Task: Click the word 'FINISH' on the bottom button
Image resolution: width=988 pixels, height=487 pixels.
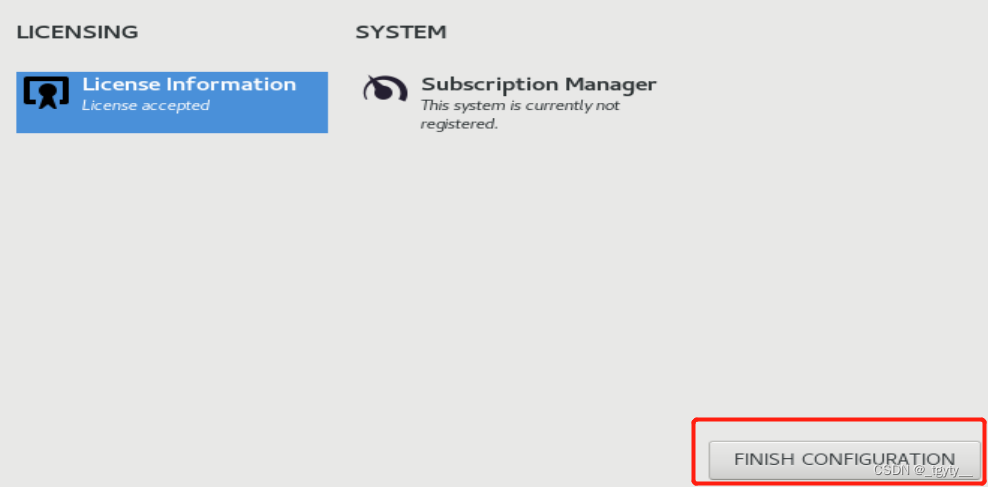Action: tap(764, 459)
